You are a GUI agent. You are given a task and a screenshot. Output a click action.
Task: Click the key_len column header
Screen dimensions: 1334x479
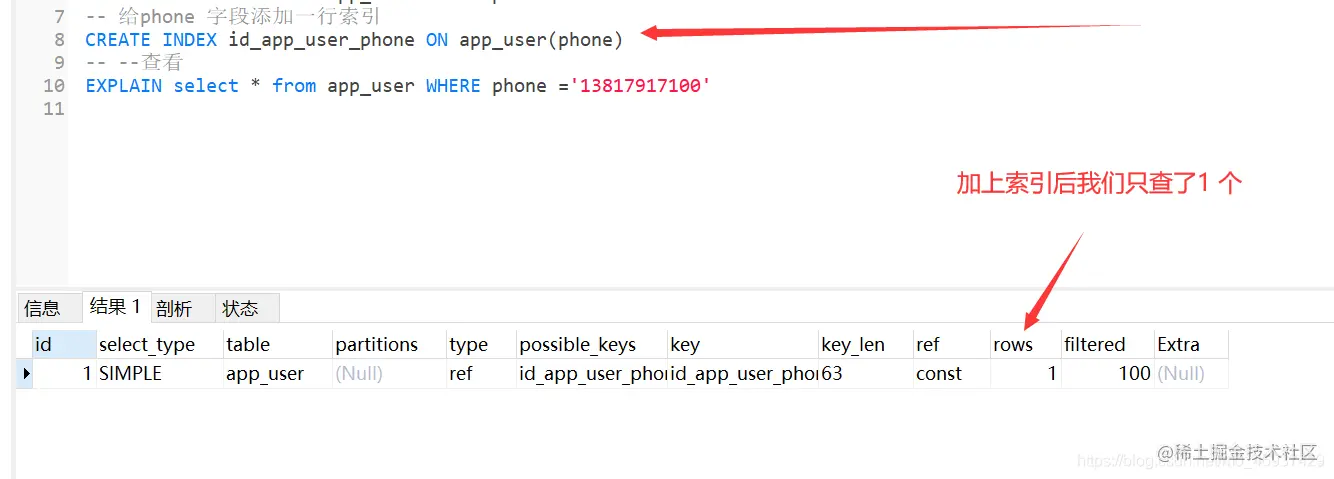click(865, 344)
